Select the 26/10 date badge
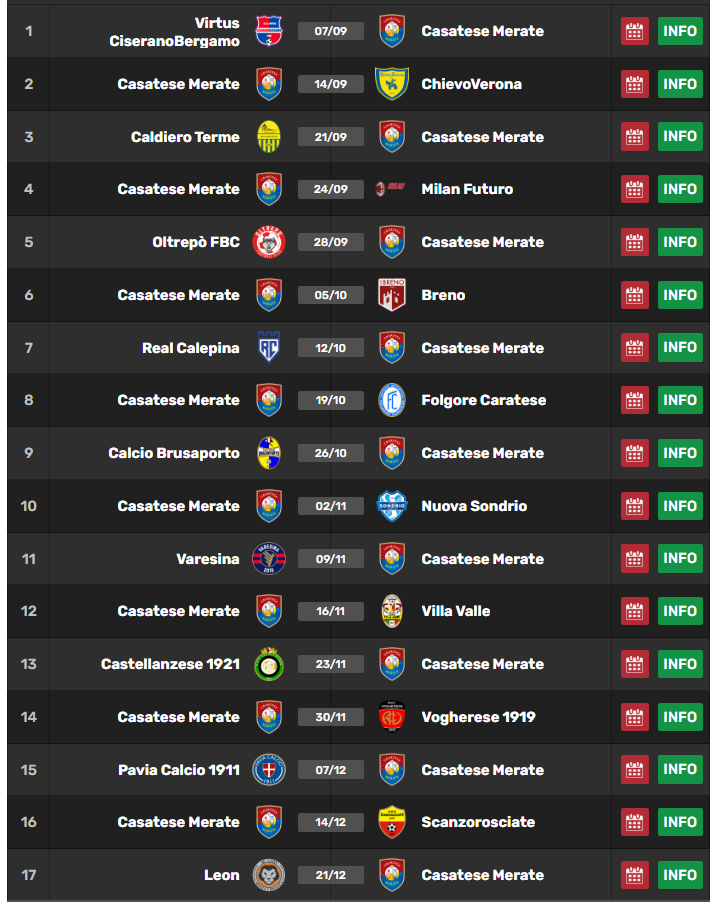 330,453
